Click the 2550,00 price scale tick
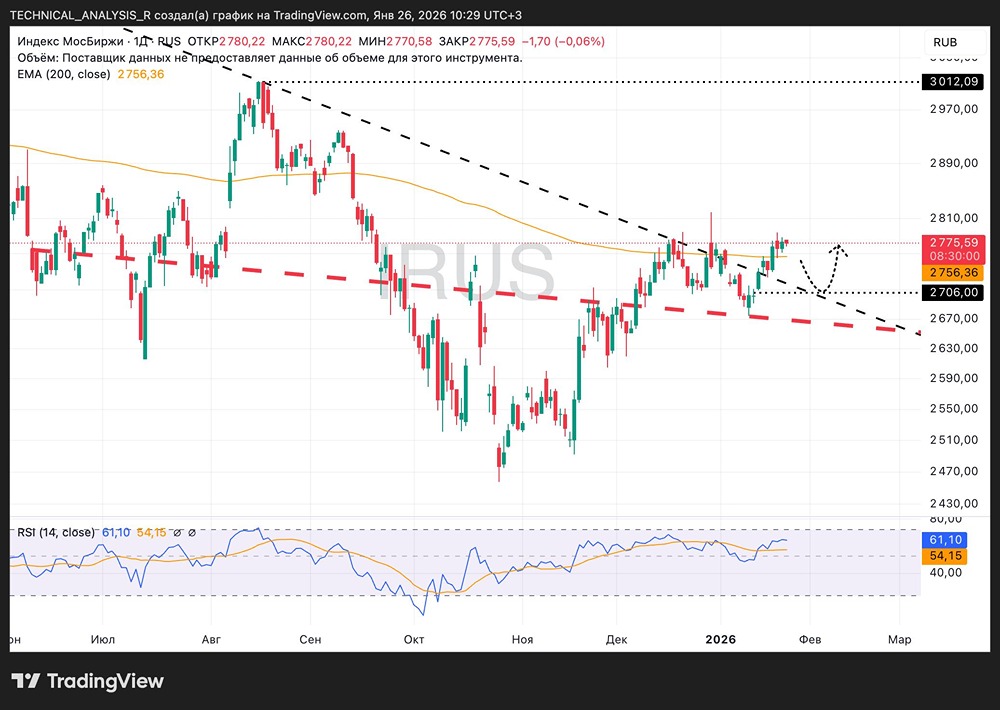1000x710 pixels. coord(954,408)
